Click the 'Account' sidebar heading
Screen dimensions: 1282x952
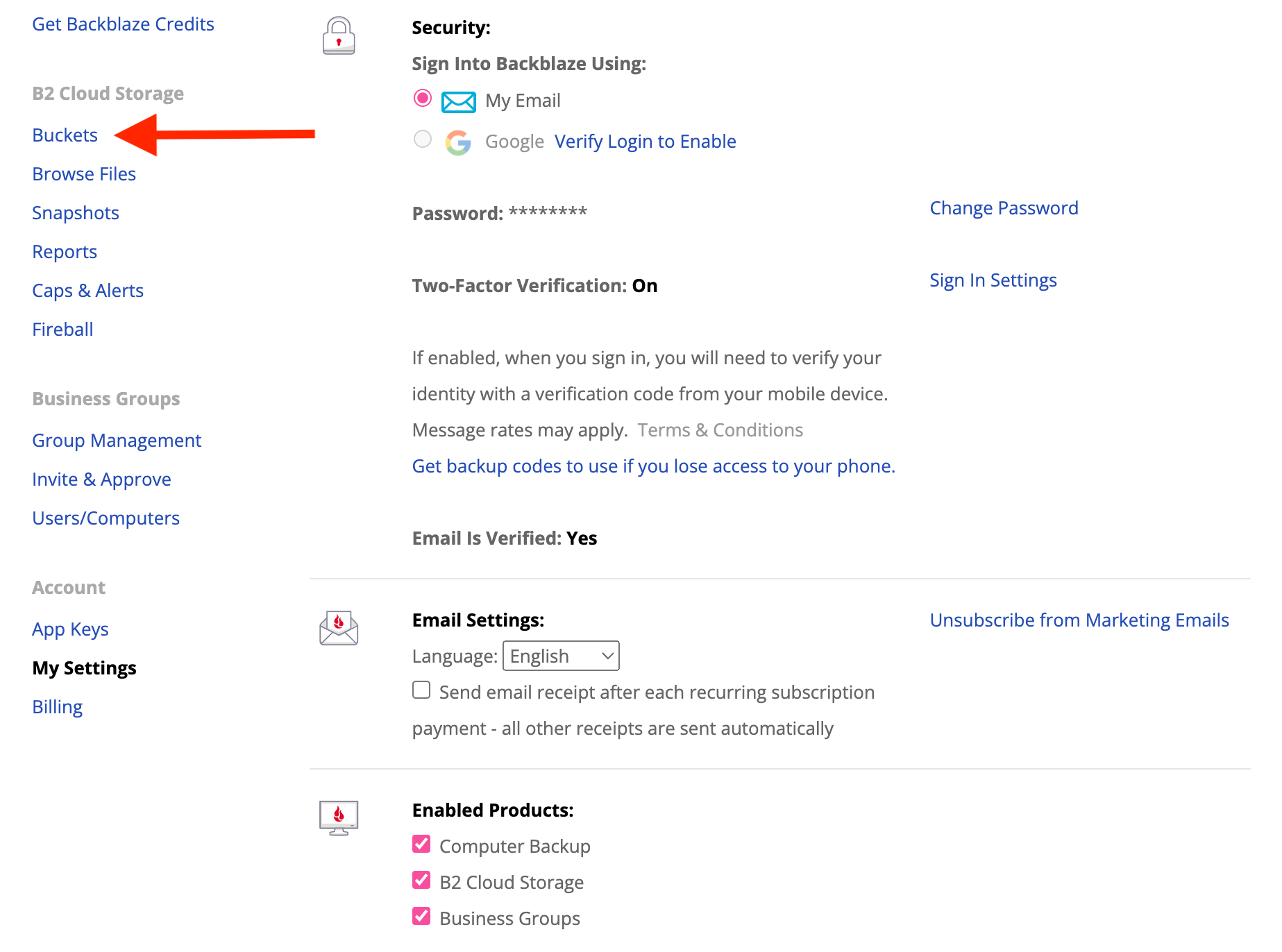(x=69, y=588)
